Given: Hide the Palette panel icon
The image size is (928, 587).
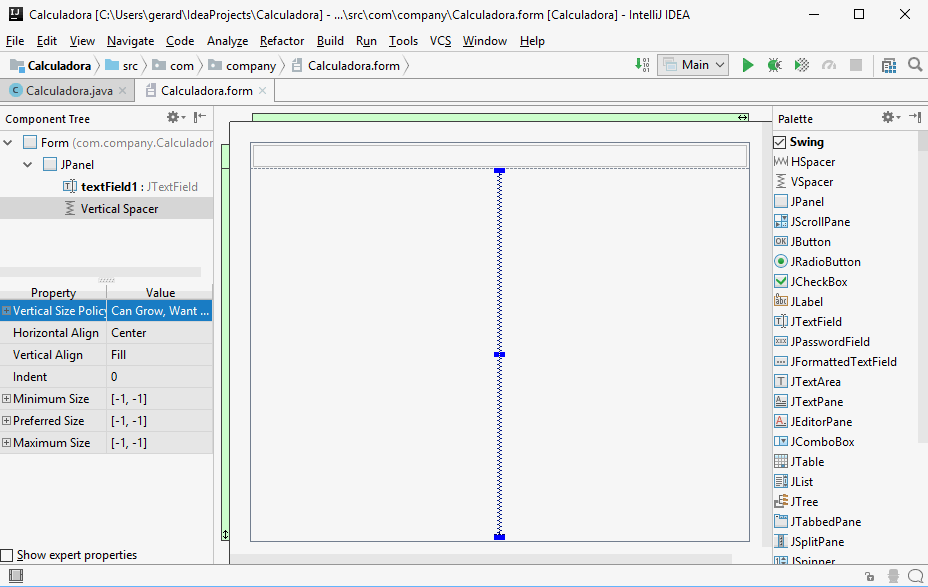Looking at the screenshot, I should pyautogui.click(x=914, y=118).
